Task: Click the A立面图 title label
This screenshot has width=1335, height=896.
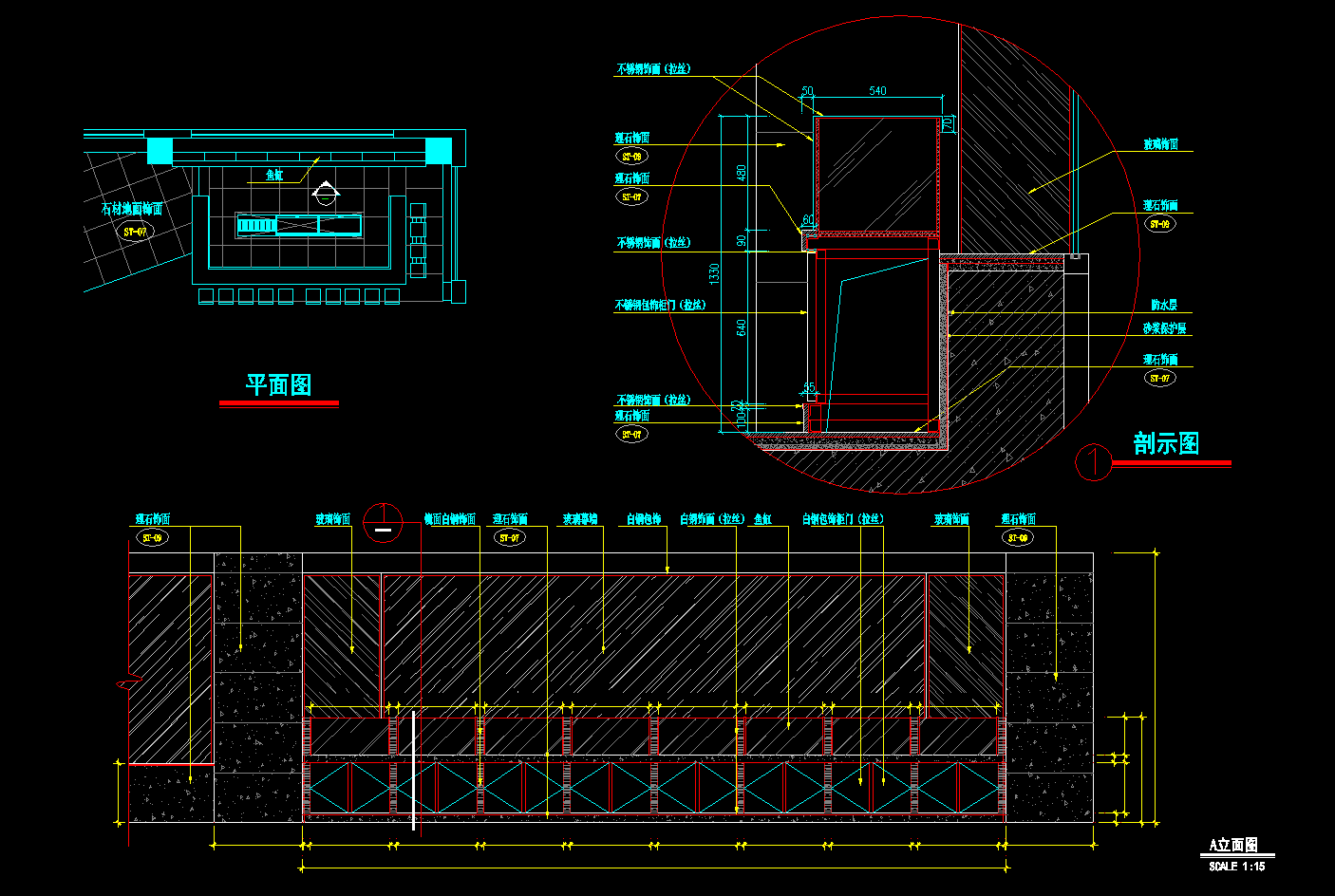Action: tap(1232, 845)
